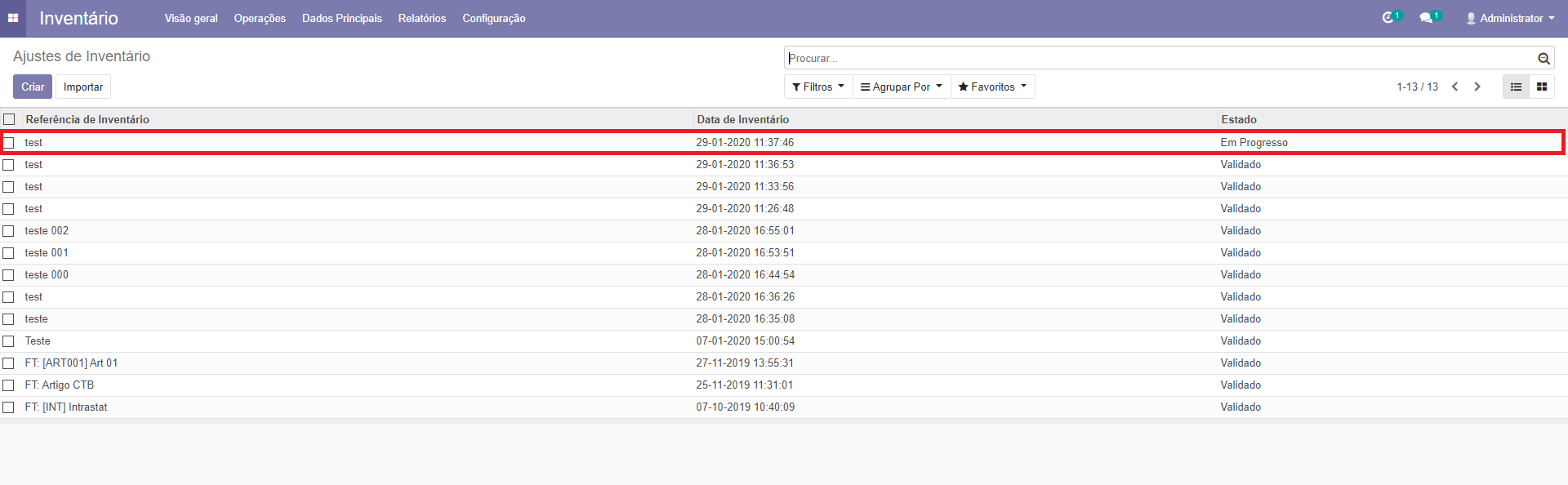Tick the FT: Artigo CTB checkbox
The height and width of the screenshot is (485, 1568).
coord(9,385)
